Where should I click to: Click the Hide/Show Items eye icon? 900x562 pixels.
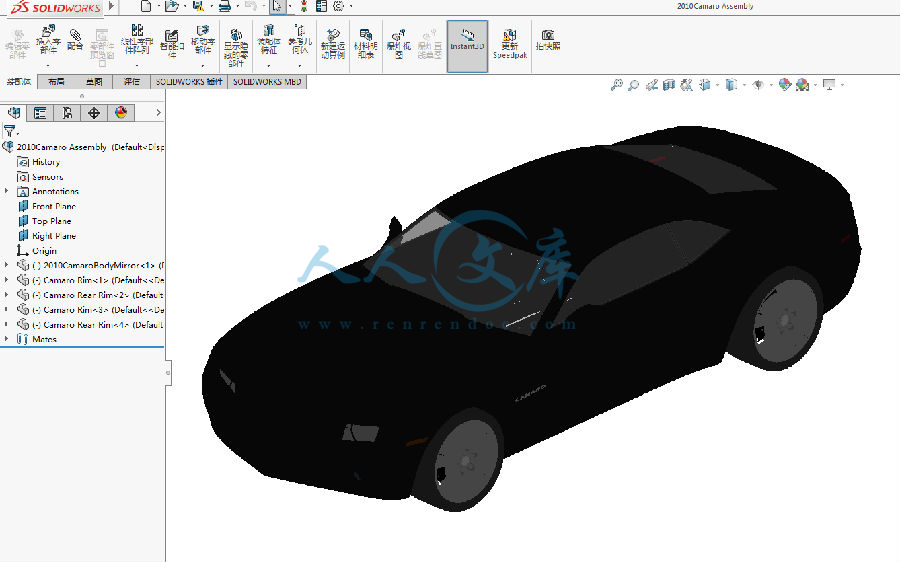(758, 85)
